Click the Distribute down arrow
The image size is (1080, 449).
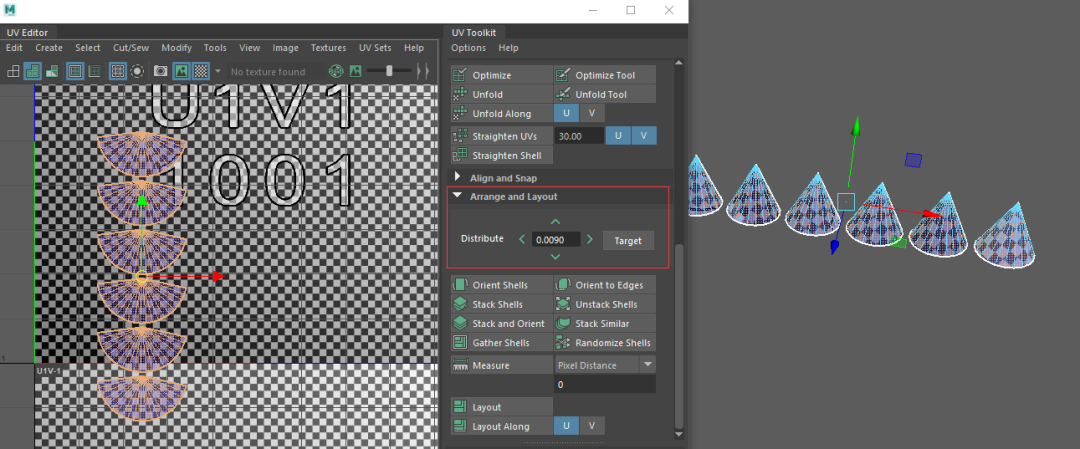click(x=556, y=257)
